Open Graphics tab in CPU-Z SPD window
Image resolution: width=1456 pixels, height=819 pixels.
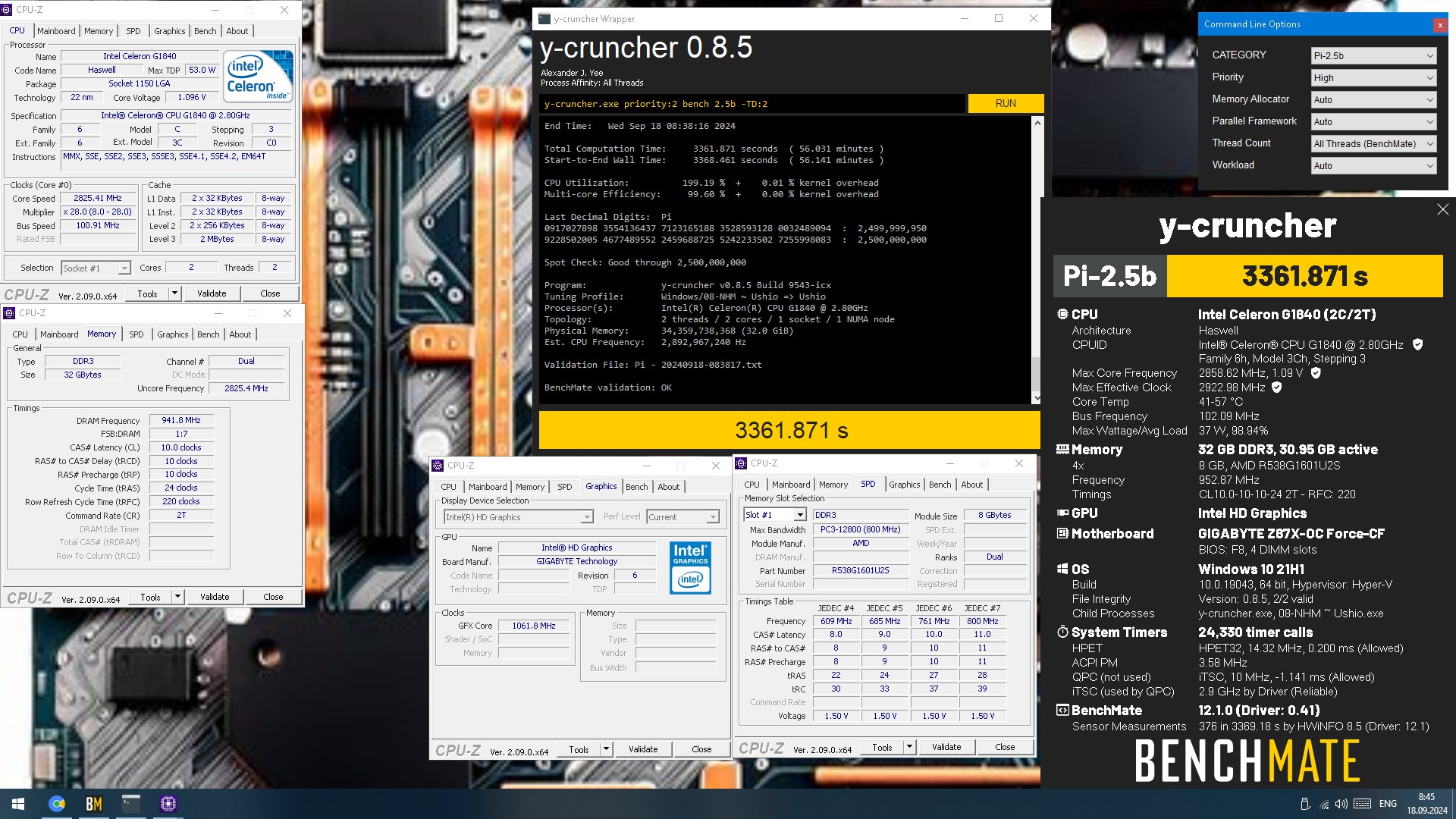(x=904, y=485)
